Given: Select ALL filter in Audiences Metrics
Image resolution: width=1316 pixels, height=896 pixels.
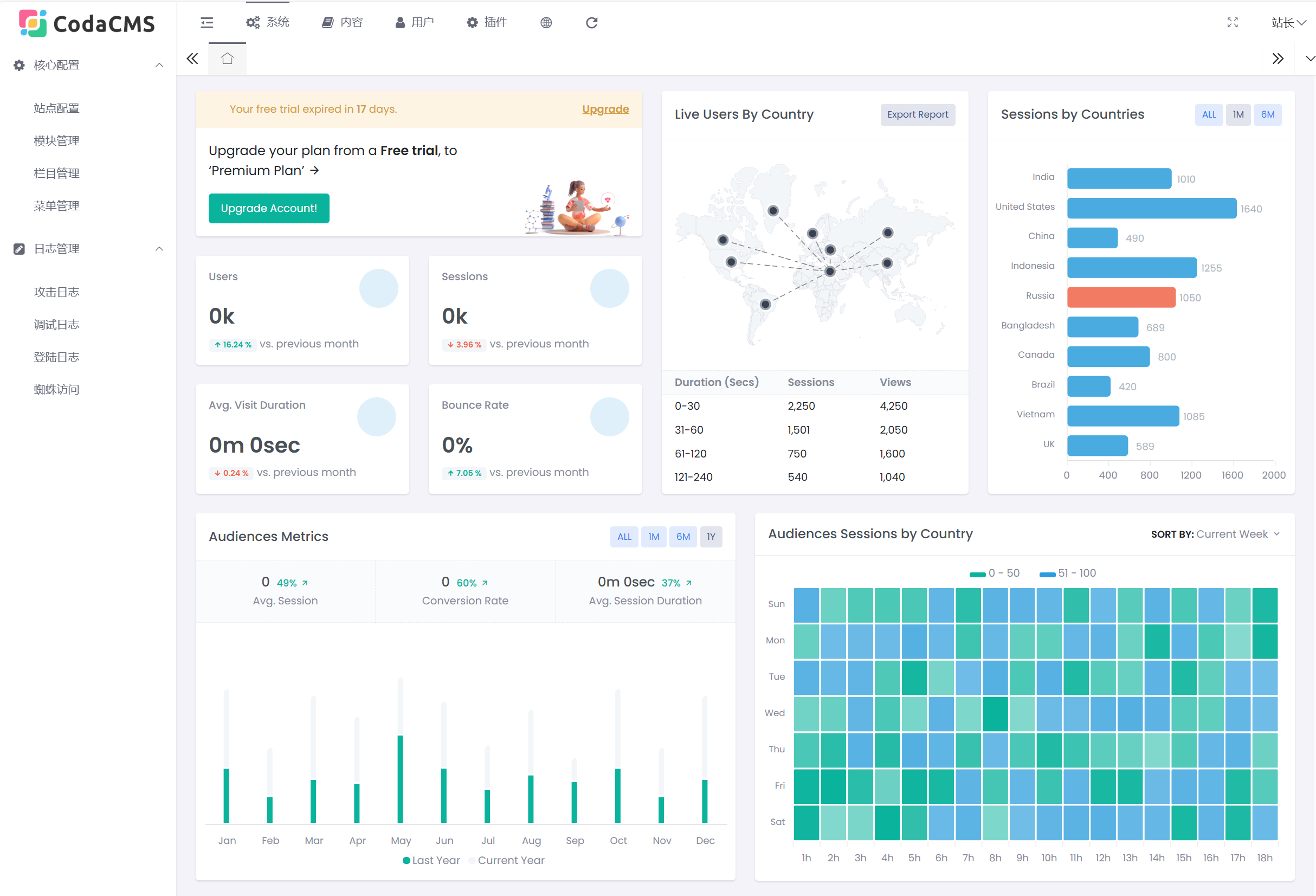Looking at the screenshot, I should tap(624, 537).
